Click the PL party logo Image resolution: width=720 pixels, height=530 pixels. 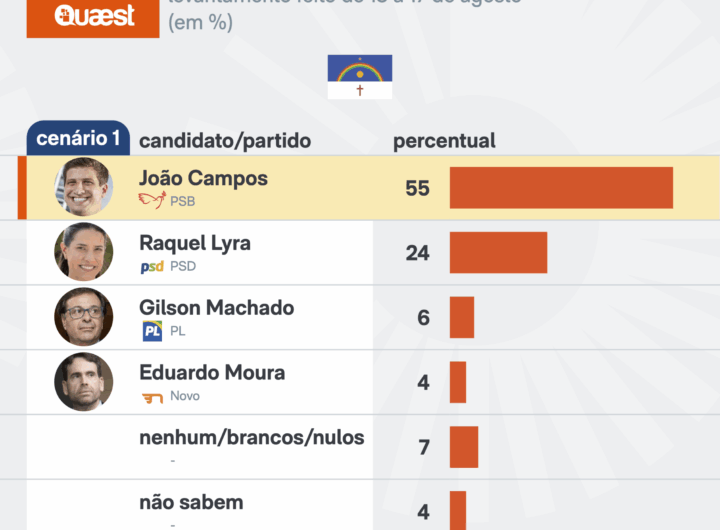point(152,331)
